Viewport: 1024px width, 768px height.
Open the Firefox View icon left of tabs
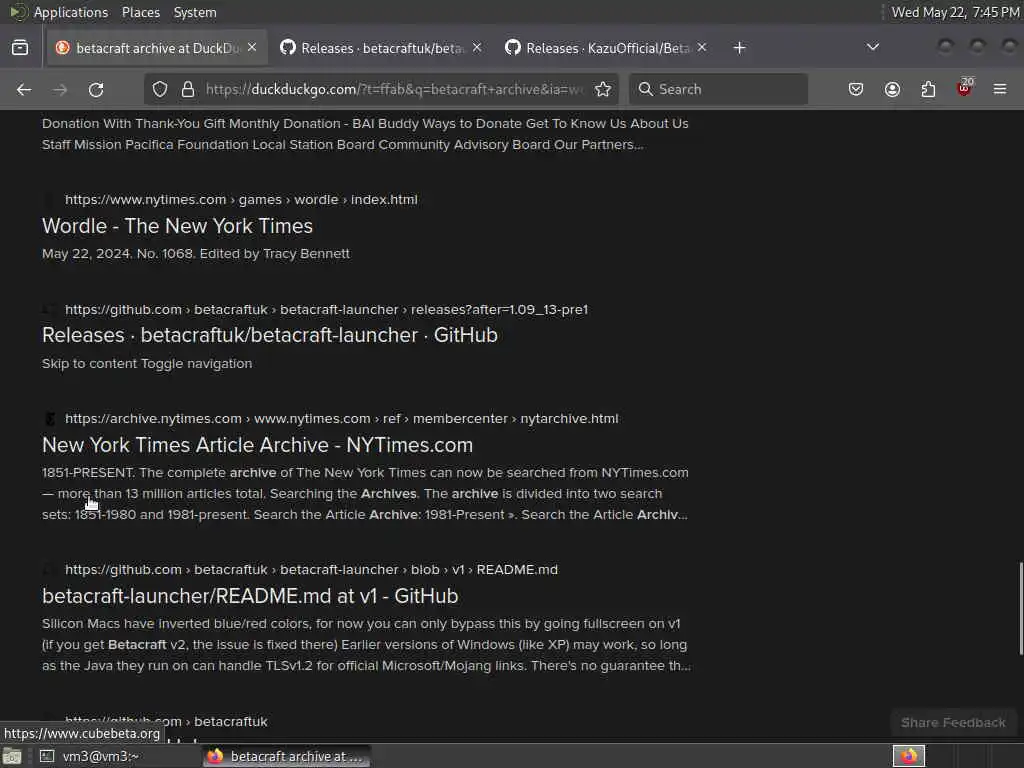coord(20,48)
